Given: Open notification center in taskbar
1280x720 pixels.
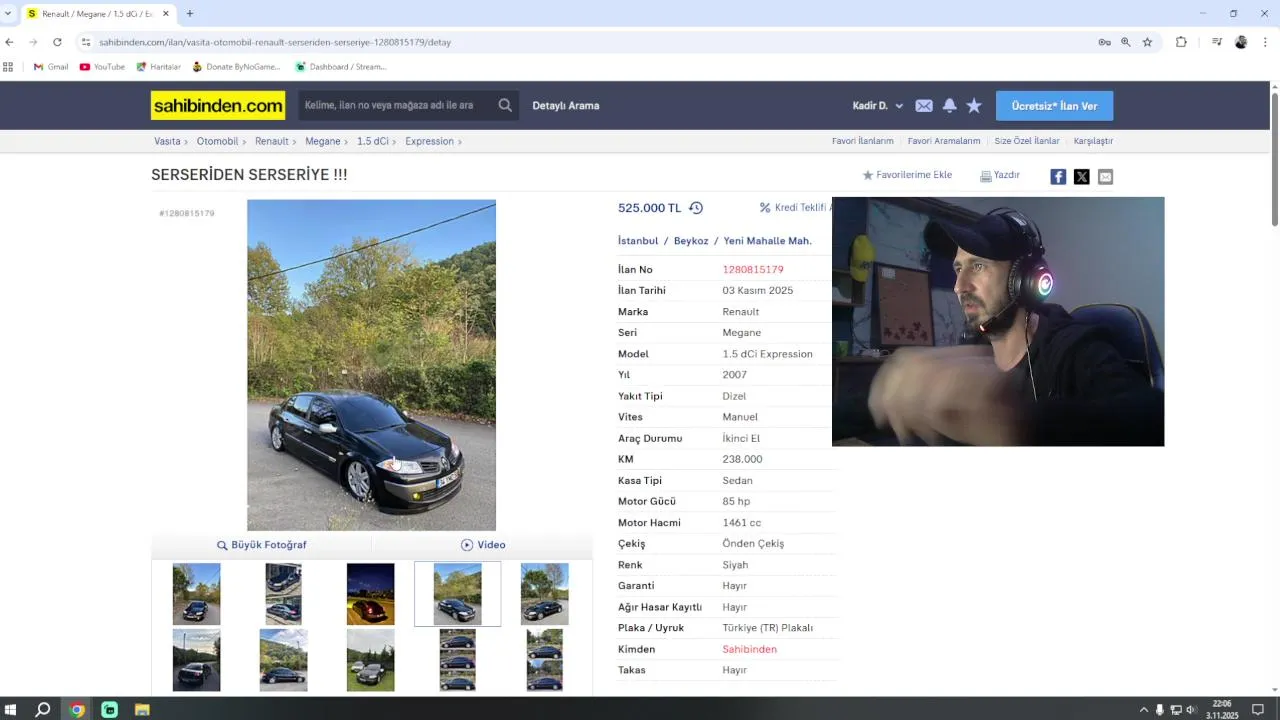Looking at the screenshot, I should coord(1258,710).
